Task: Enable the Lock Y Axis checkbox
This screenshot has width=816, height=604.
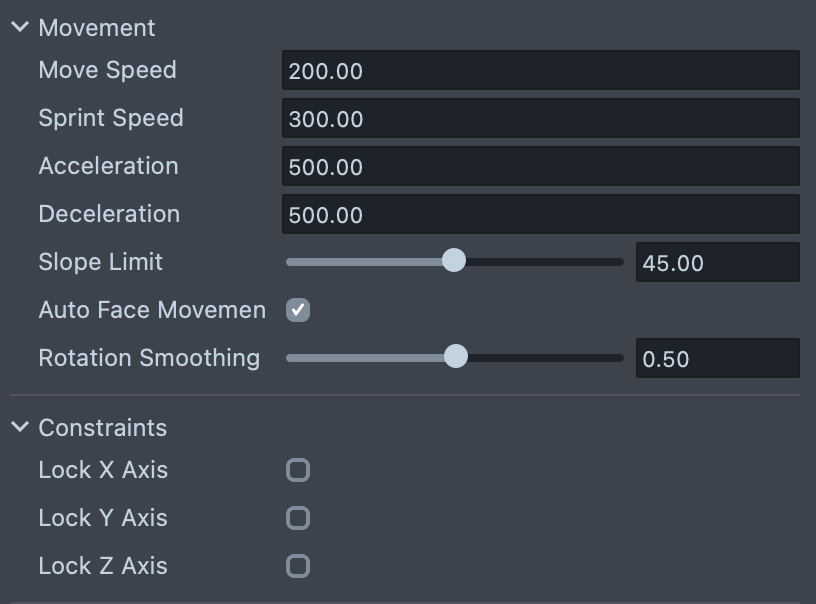Action: 298,518
